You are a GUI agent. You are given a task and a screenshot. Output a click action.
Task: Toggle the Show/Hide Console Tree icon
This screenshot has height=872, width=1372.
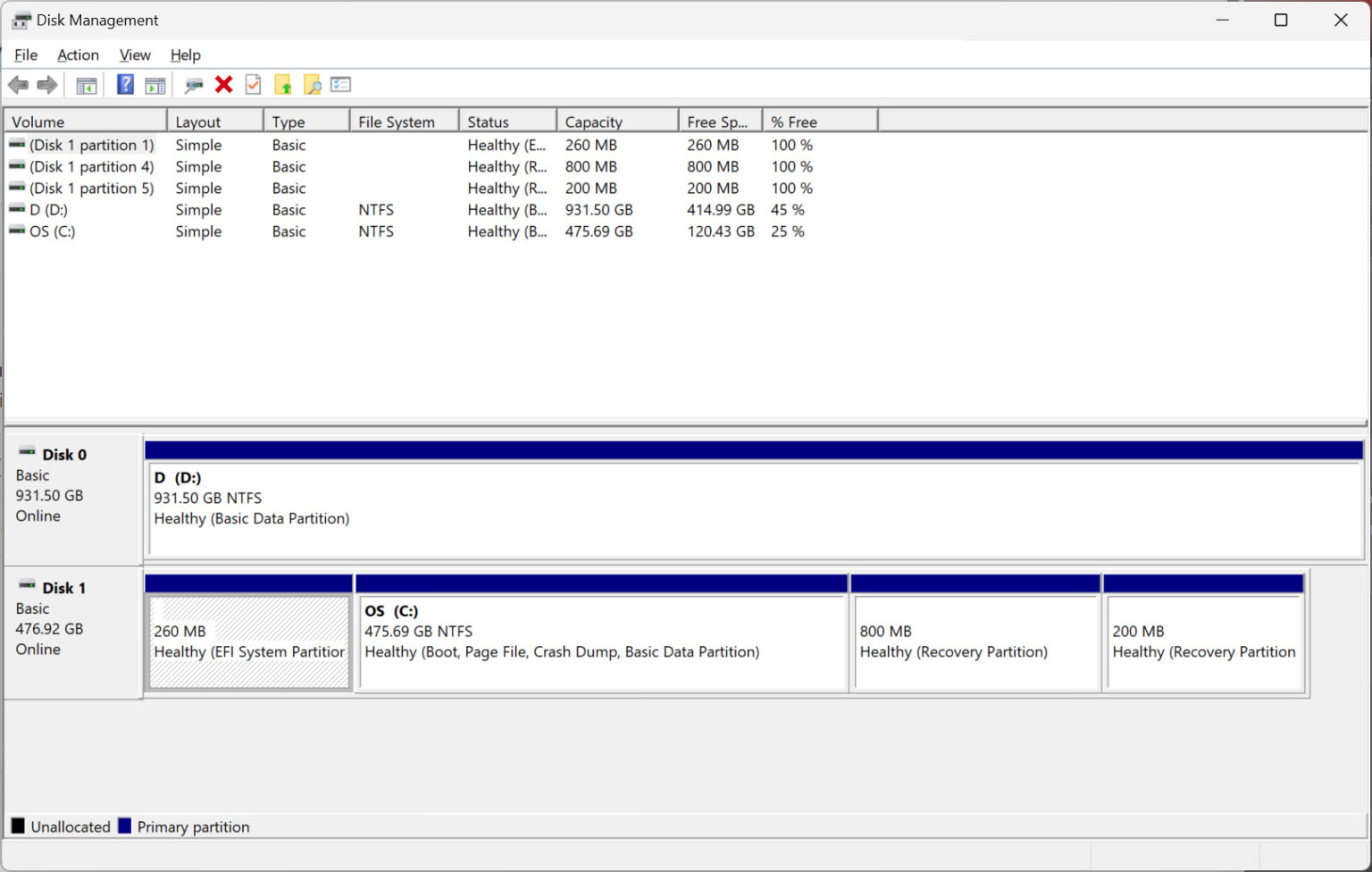click(x=86, y=84)
